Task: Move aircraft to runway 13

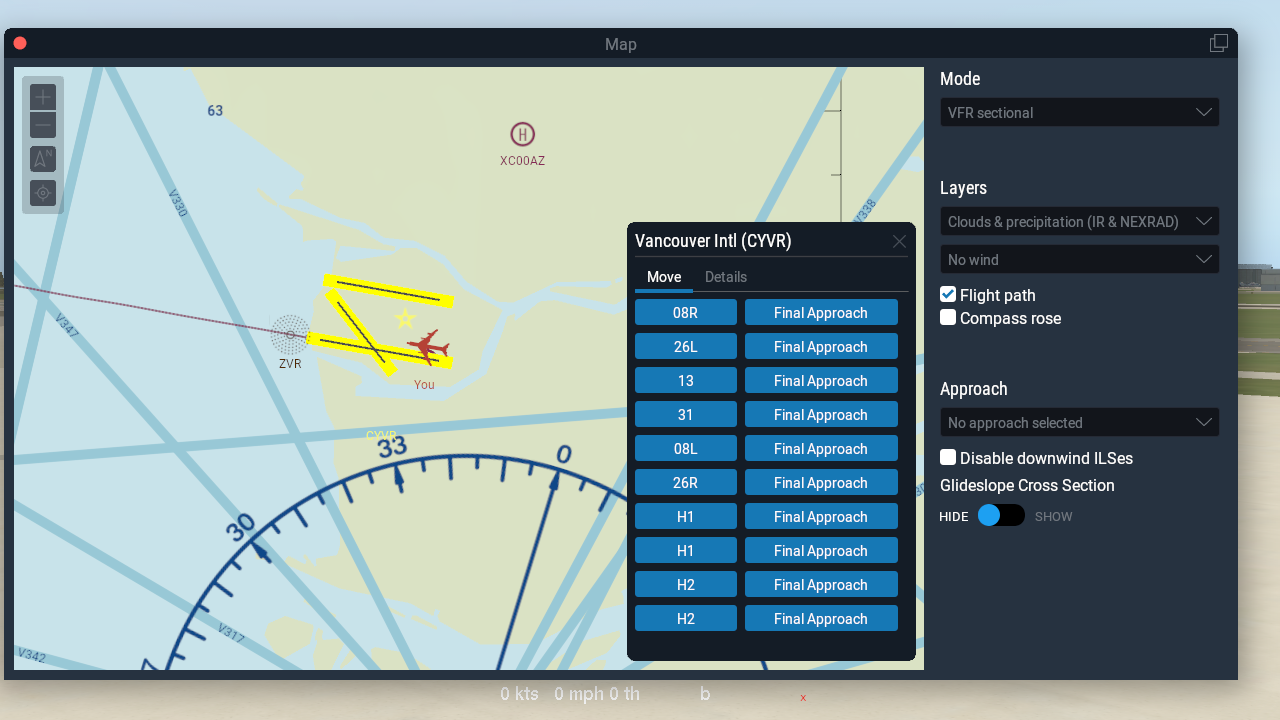Action: click(x=686, y=380)
